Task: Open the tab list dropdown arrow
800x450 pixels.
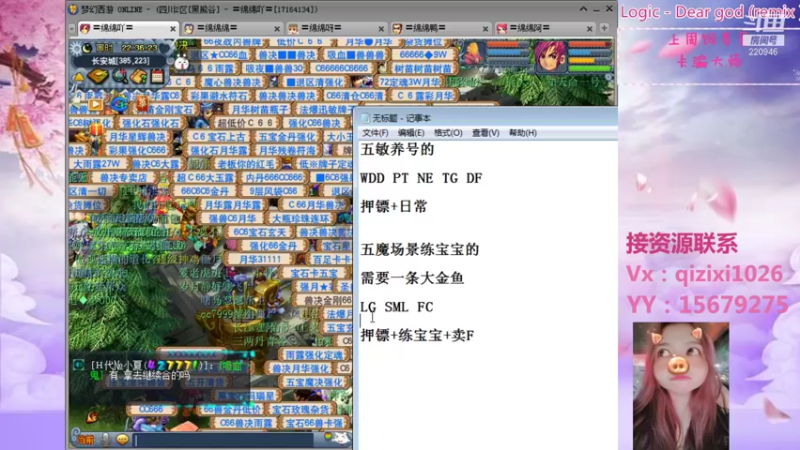Action: [x=71, y=29]
